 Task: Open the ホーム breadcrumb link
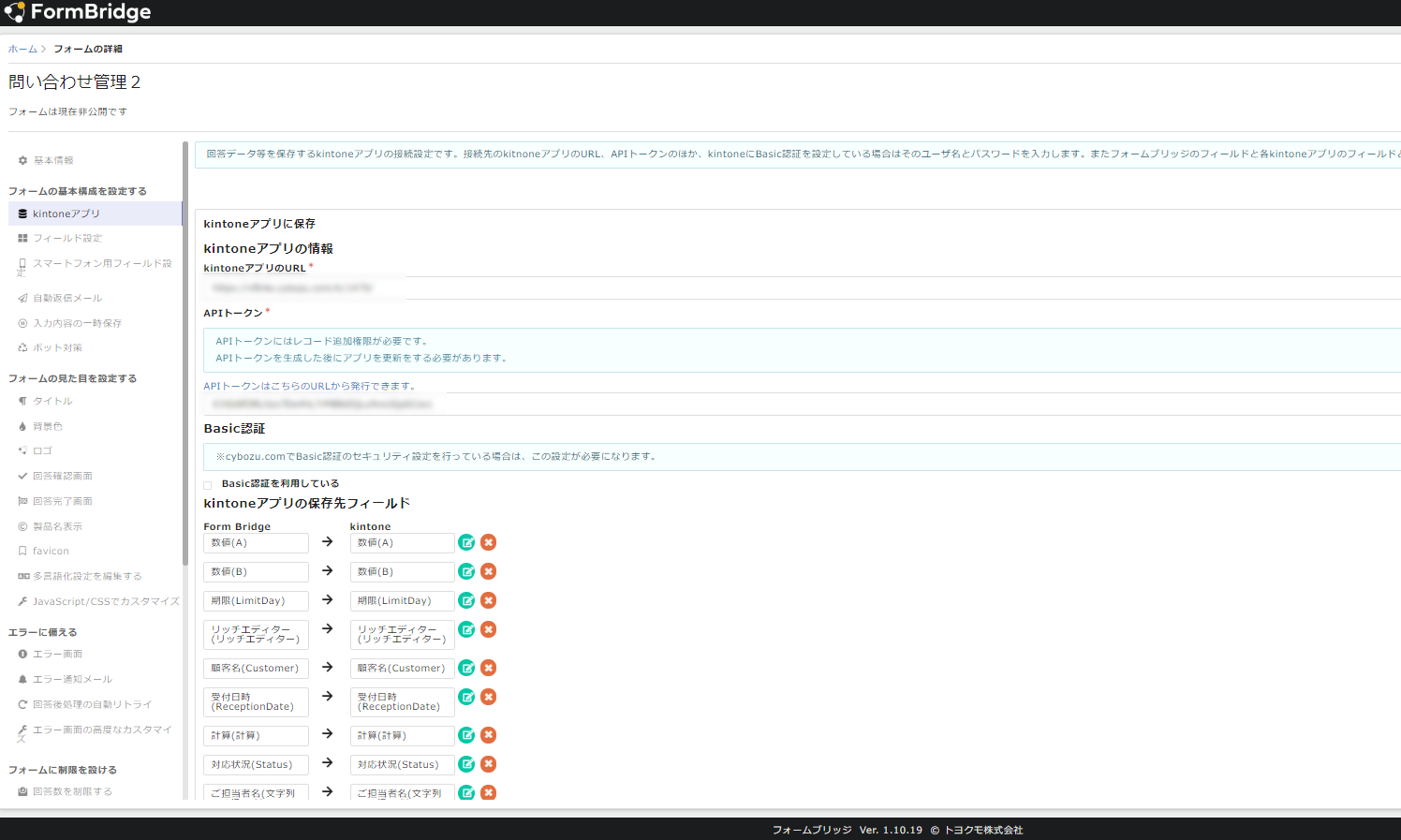coord(22,49)
